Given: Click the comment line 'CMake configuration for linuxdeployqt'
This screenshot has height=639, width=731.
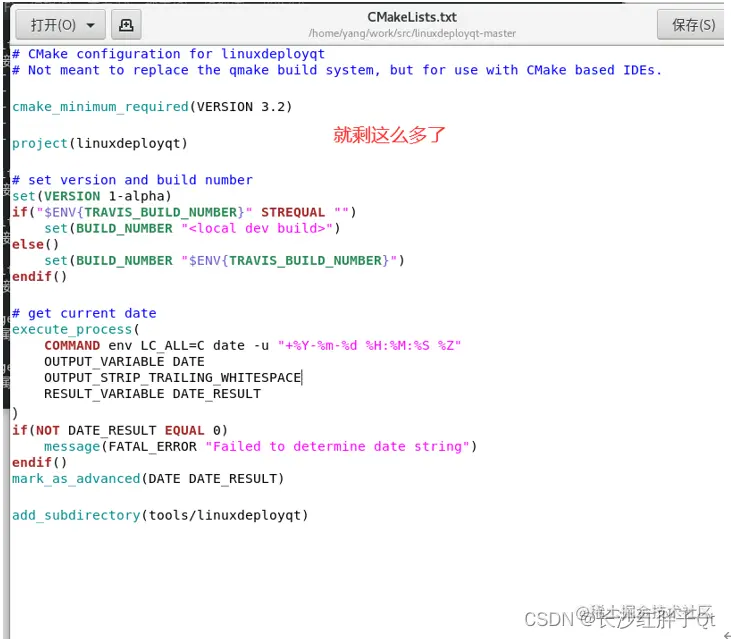Looking at the screenshot, I should pyautogui.click(x=168, y=54).
